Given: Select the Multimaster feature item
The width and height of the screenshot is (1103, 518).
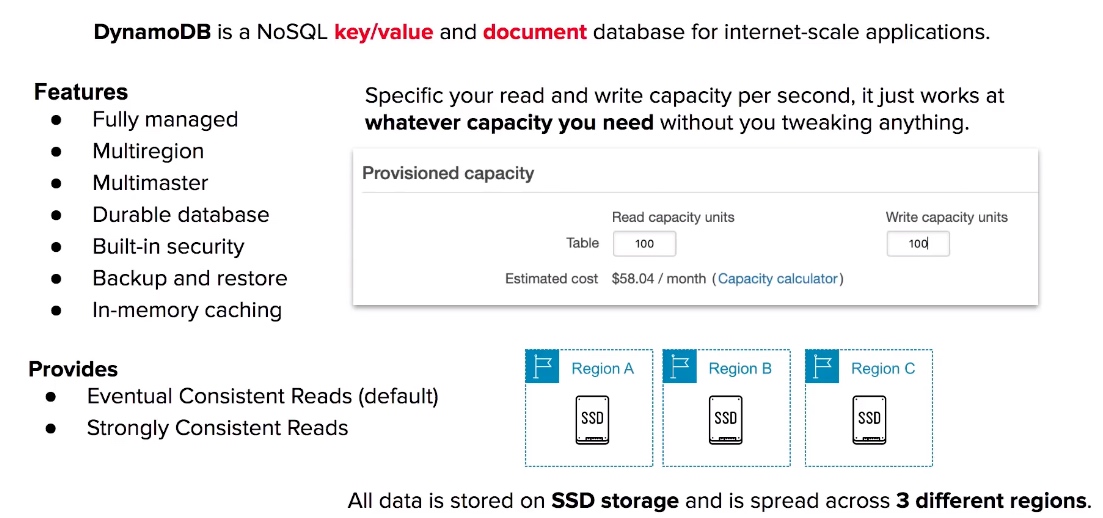Looking at the screenshot, I should point(151,183).
